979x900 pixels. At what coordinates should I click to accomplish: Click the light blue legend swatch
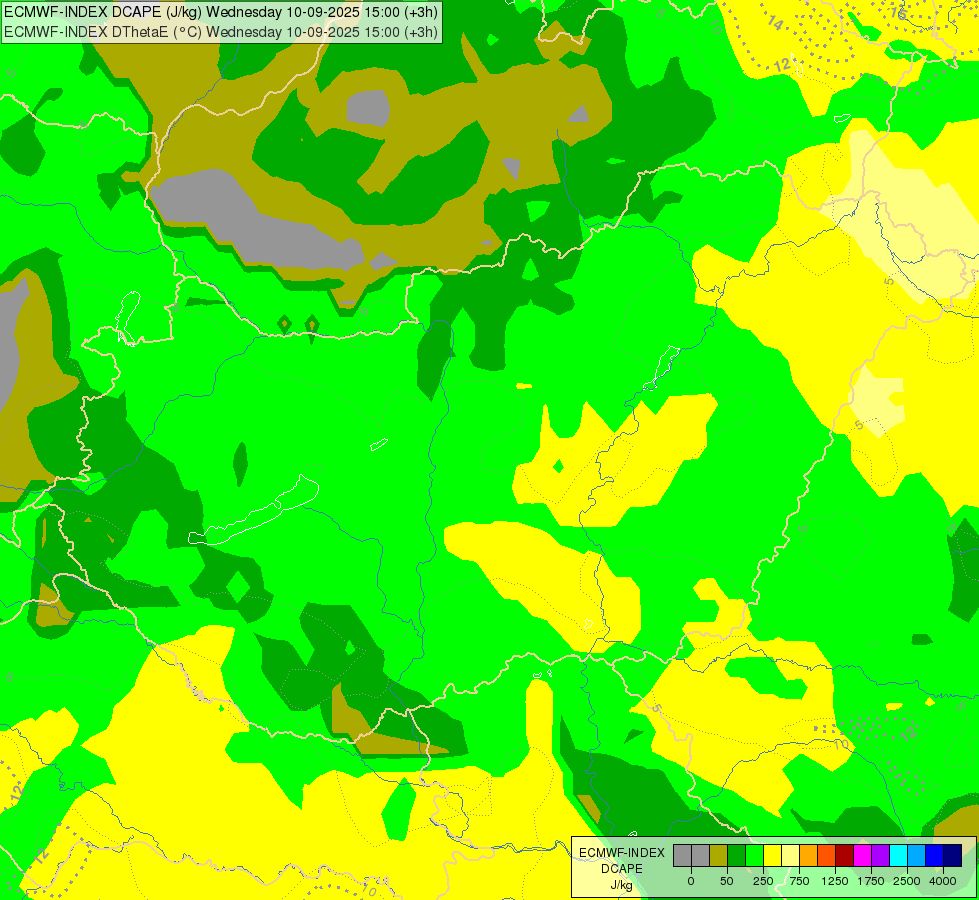point(917,856)
